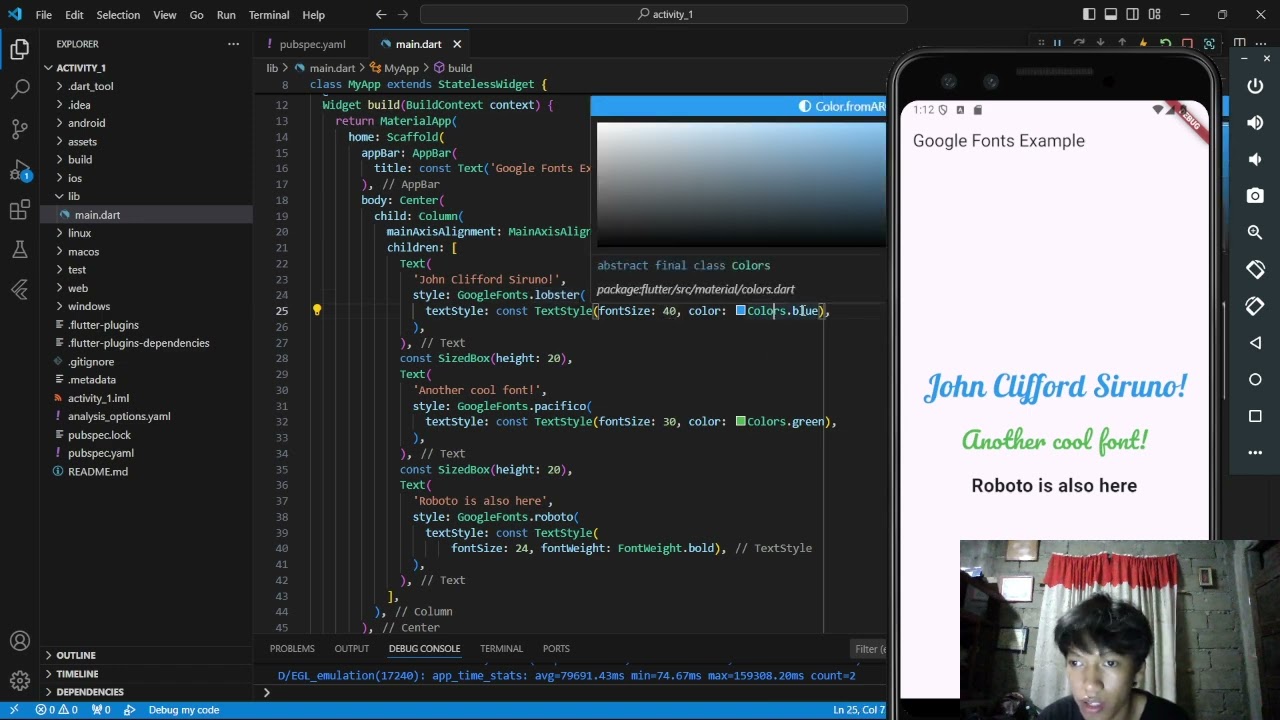
Task: Stop debugging with red square
Action: pyautogui.click(x=1187, y=44)
